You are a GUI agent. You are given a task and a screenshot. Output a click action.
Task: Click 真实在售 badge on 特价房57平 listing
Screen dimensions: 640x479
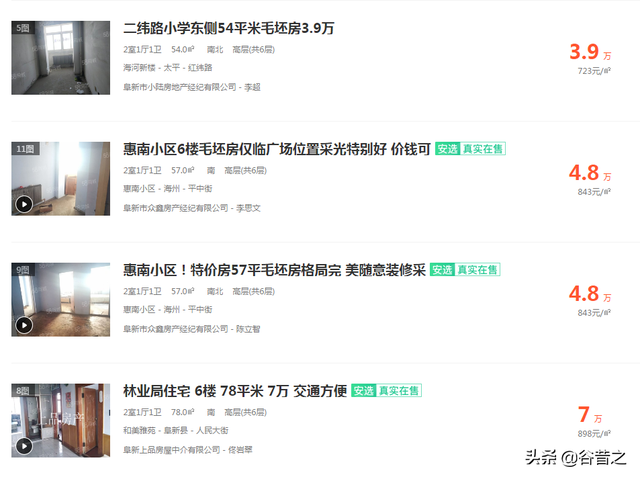[x=478, y=270]
